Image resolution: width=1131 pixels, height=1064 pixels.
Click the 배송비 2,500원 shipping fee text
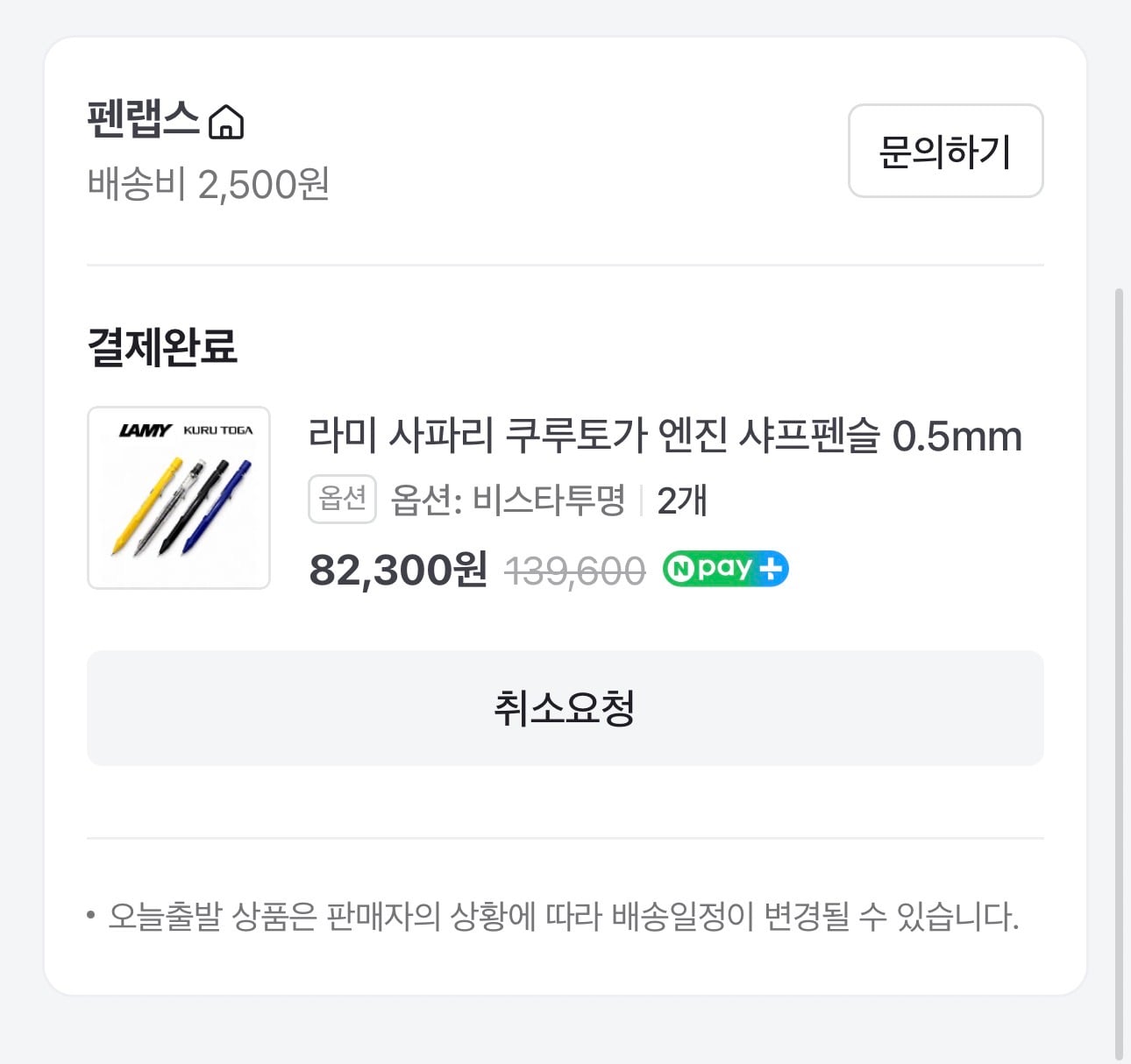(209, 185)
